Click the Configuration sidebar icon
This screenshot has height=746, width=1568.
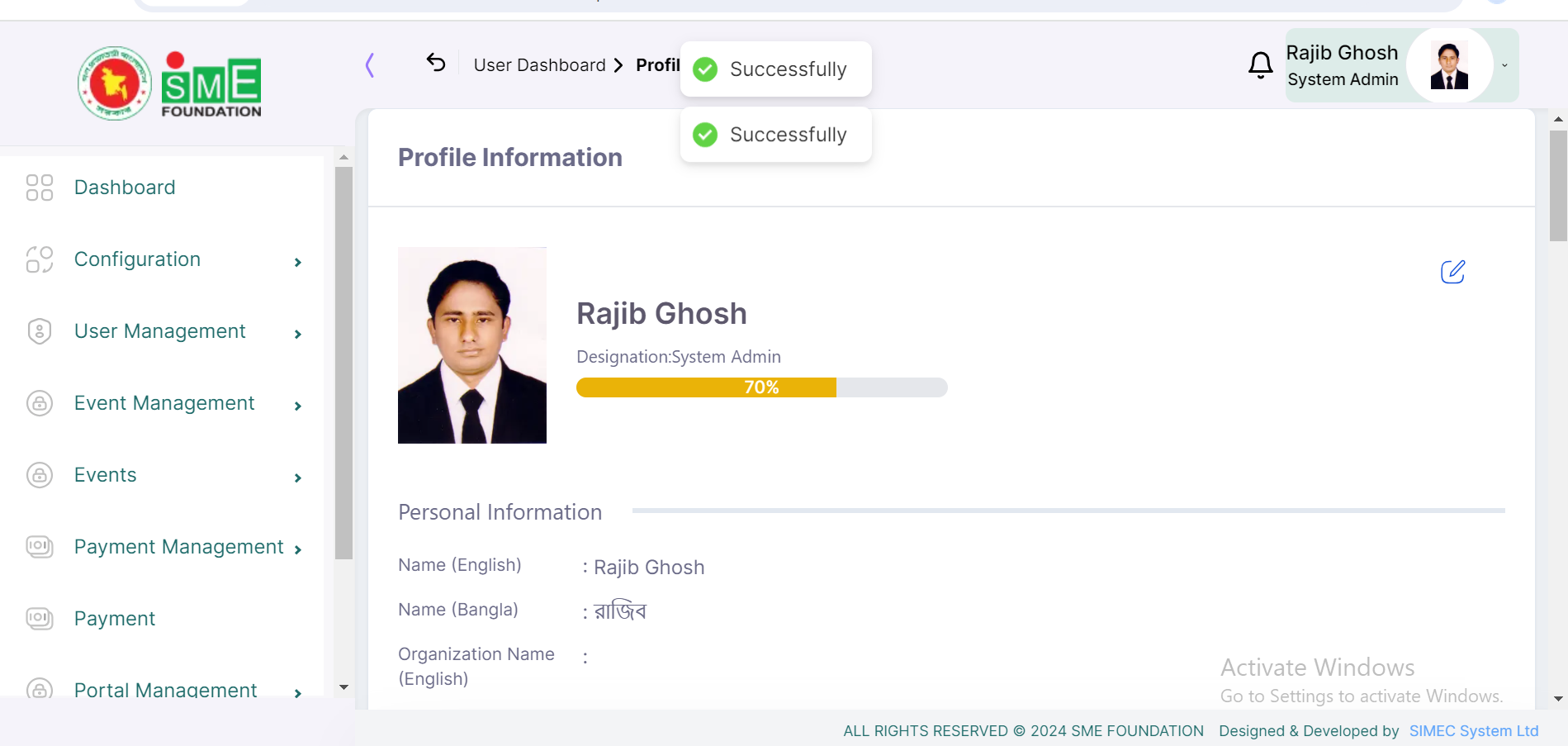(40, 259)
